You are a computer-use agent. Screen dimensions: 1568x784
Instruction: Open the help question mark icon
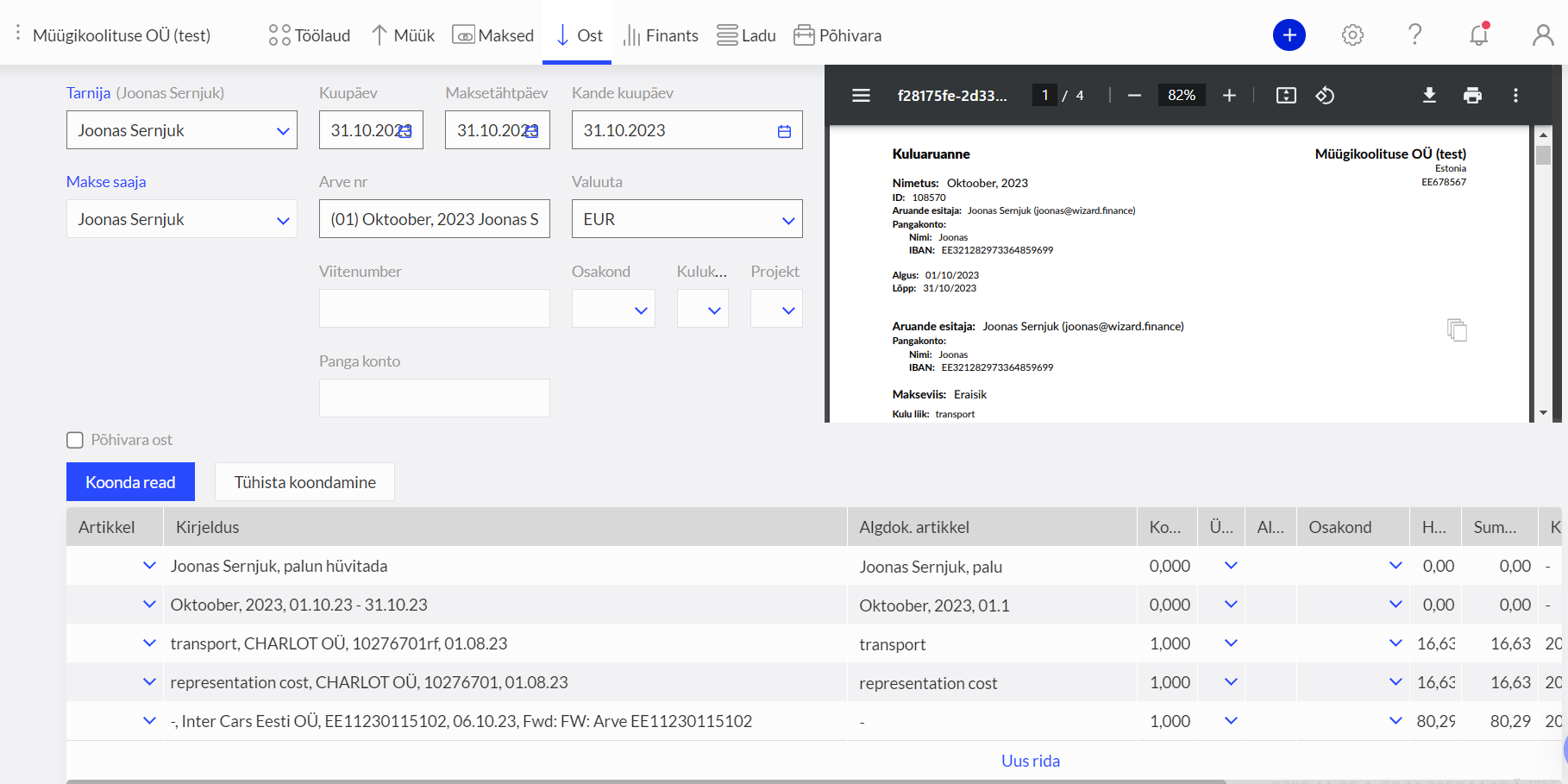tap(1414, 34)
